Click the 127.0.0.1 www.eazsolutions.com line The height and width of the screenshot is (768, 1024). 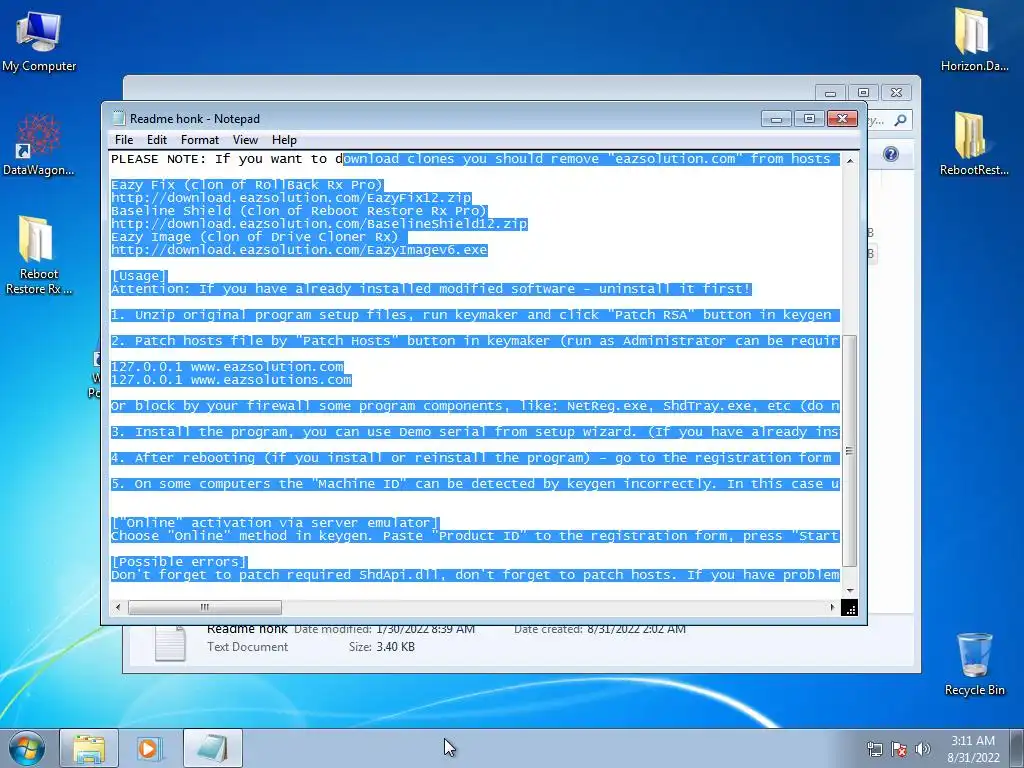(x=231, y=380)
